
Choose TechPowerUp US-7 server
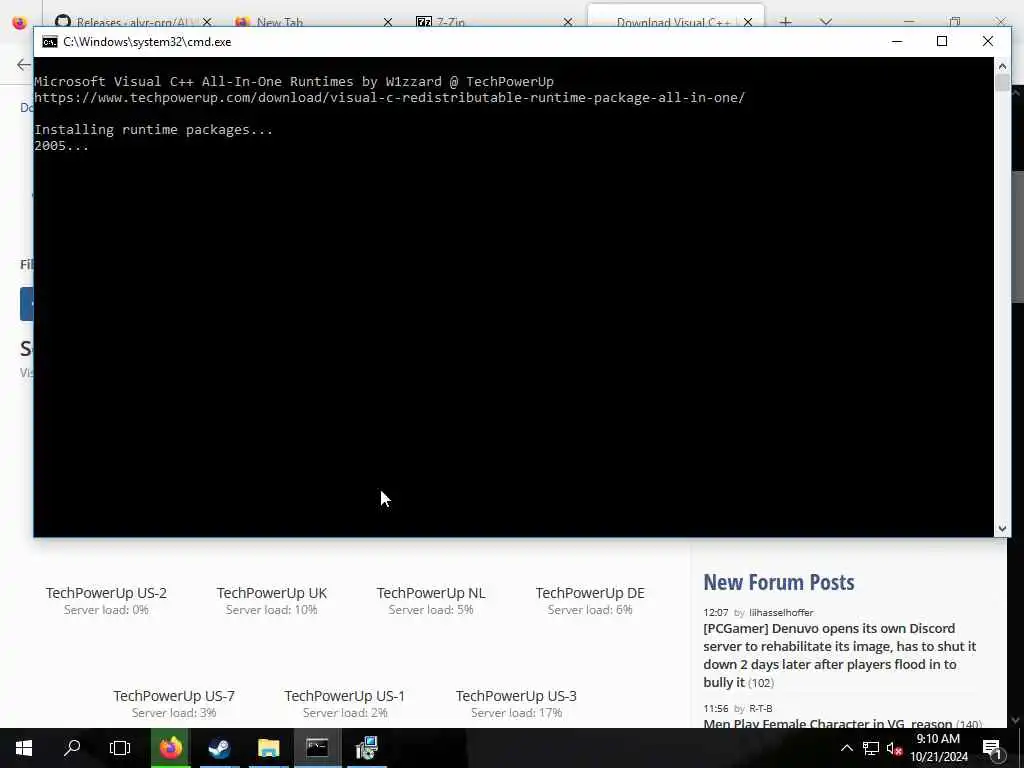pyautogui.click(x=174, y=696)
